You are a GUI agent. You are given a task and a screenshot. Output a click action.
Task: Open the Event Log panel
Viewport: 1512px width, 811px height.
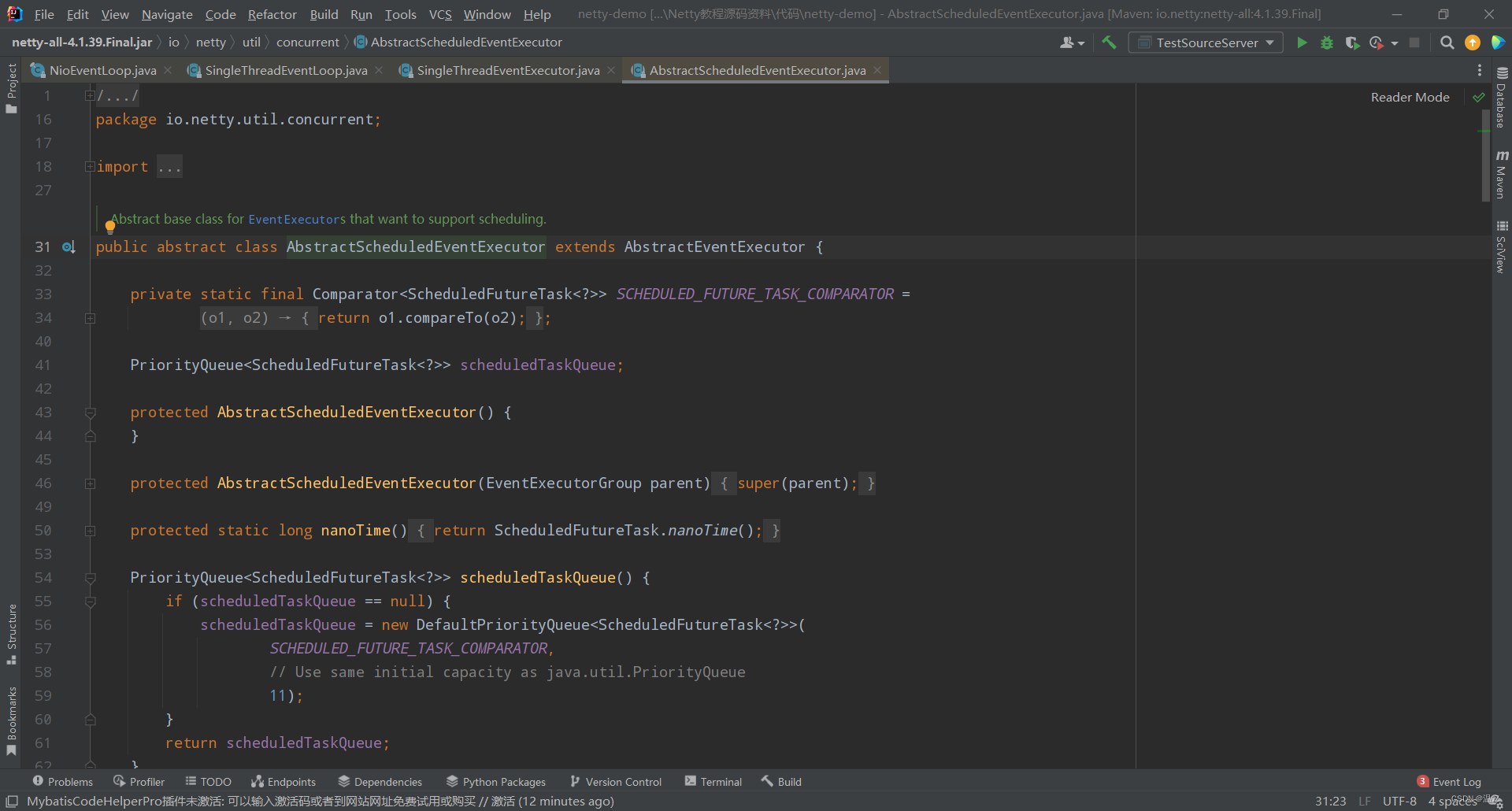coord(1449,782)
